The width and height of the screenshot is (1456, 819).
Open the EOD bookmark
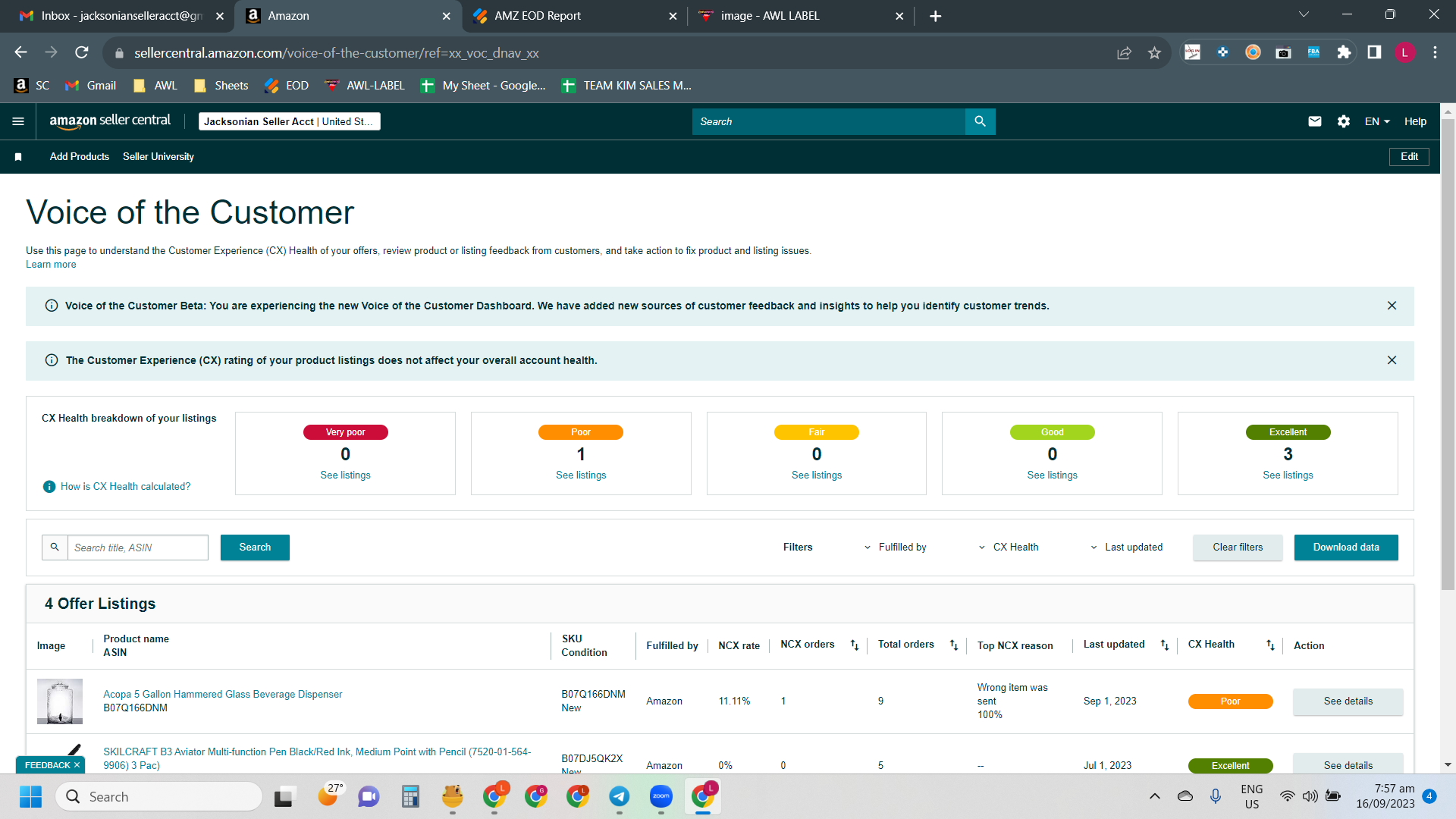(x=287, y=86)
